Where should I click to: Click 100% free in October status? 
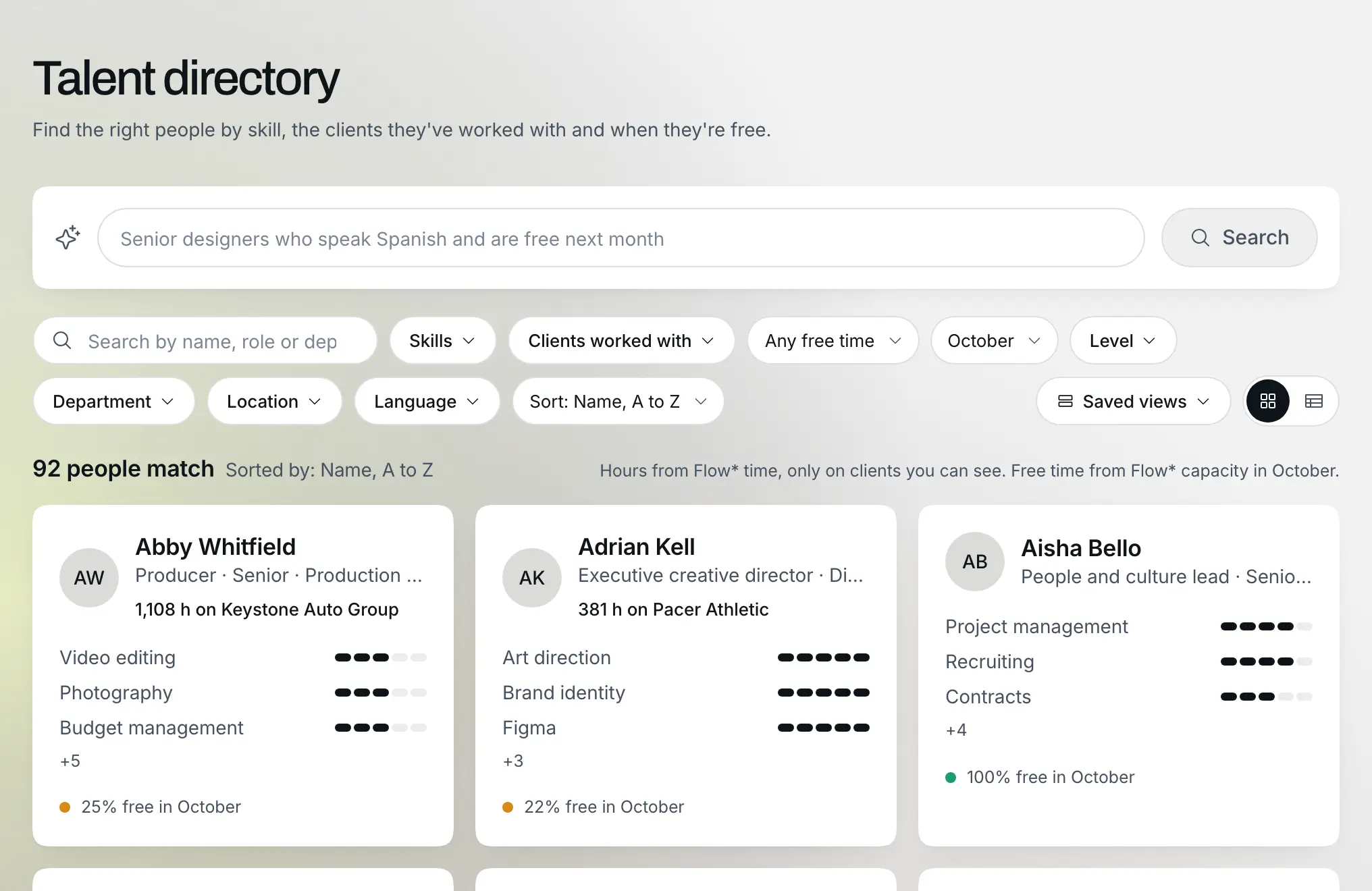pyautogui.click(x=1040, y=777)
